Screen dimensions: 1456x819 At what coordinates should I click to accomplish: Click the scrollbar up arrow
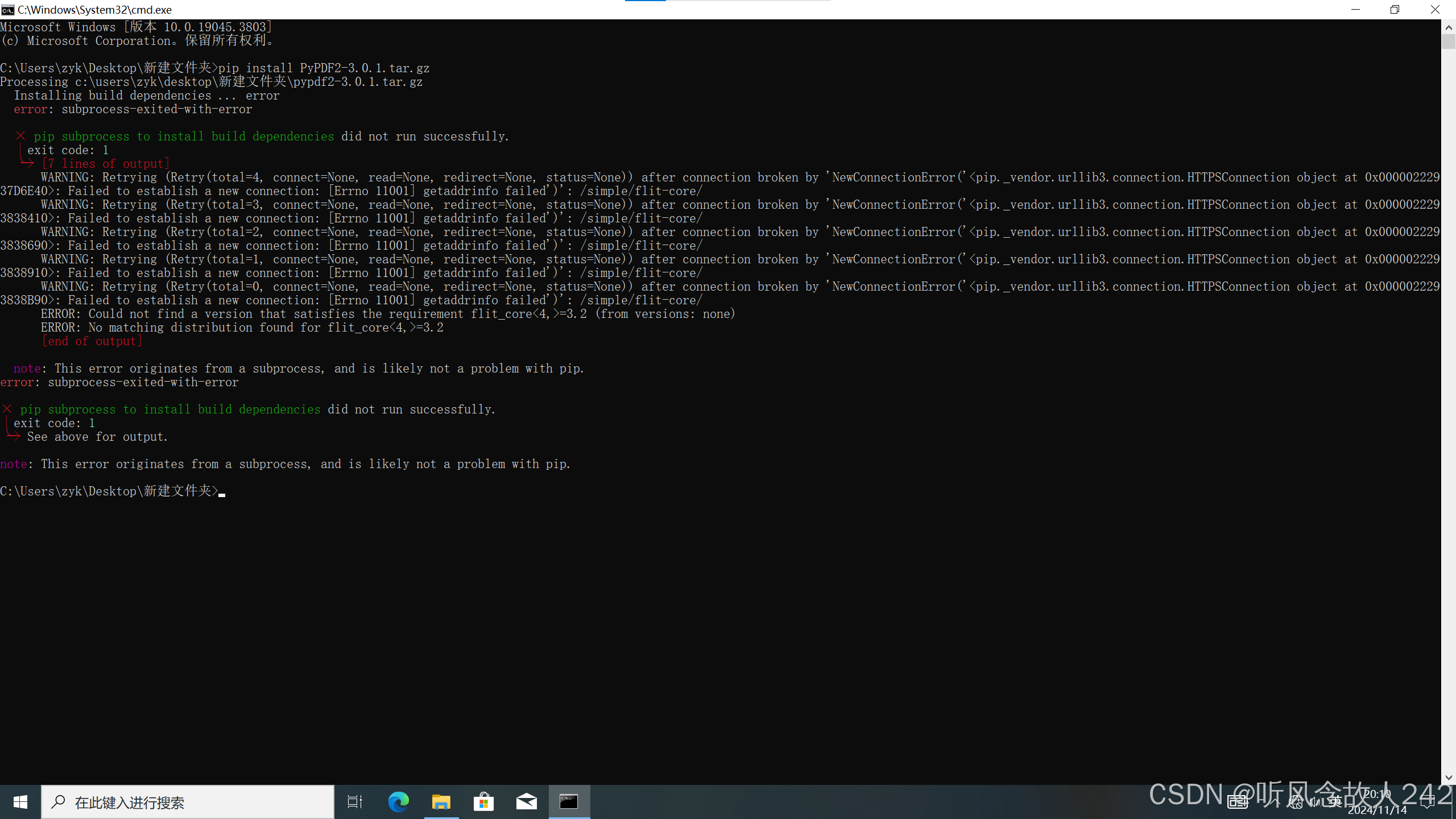click(1448, 27)
